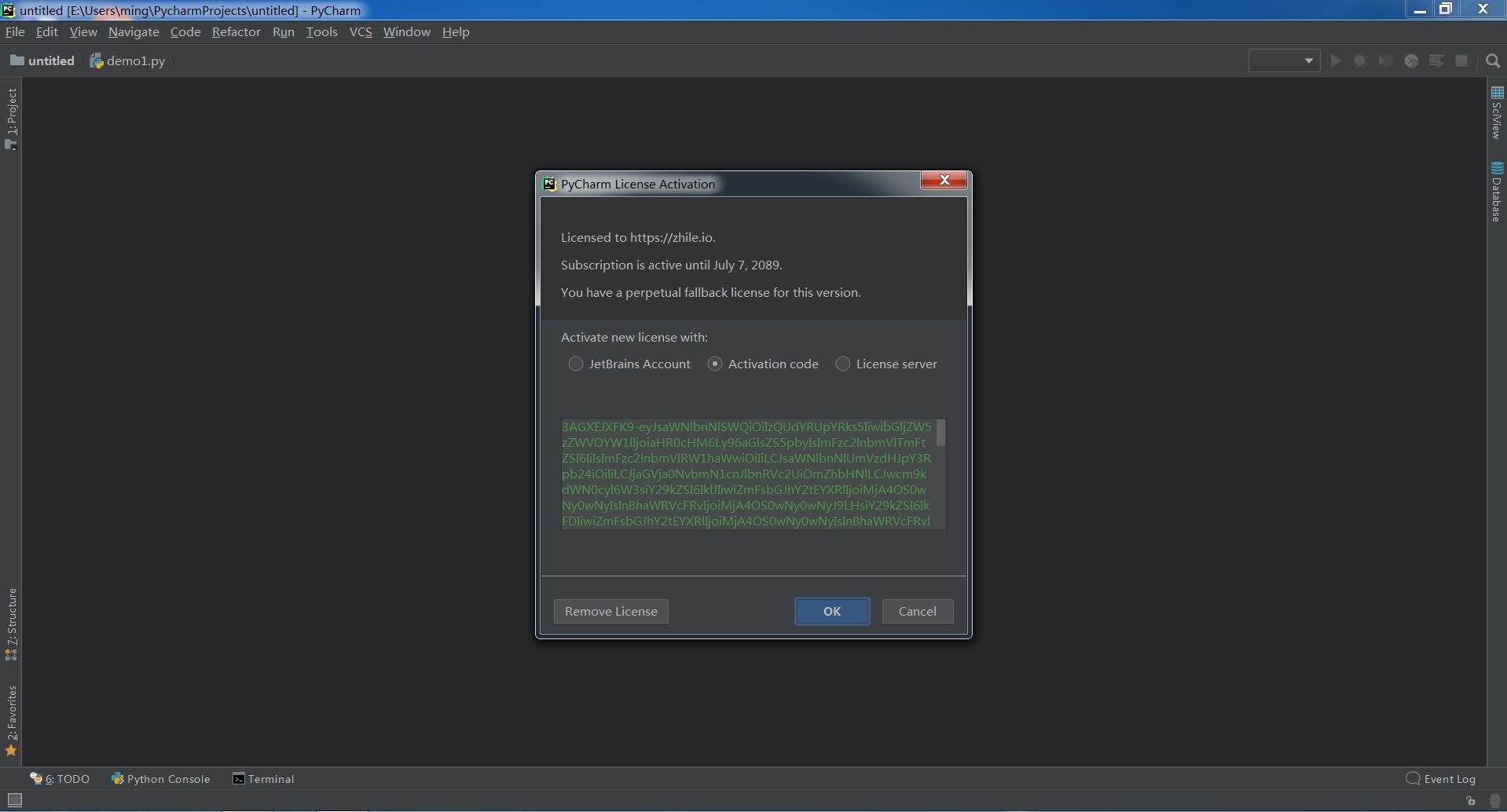Open the Code menu
The image size is (1507, 812).
click(185, 31)
